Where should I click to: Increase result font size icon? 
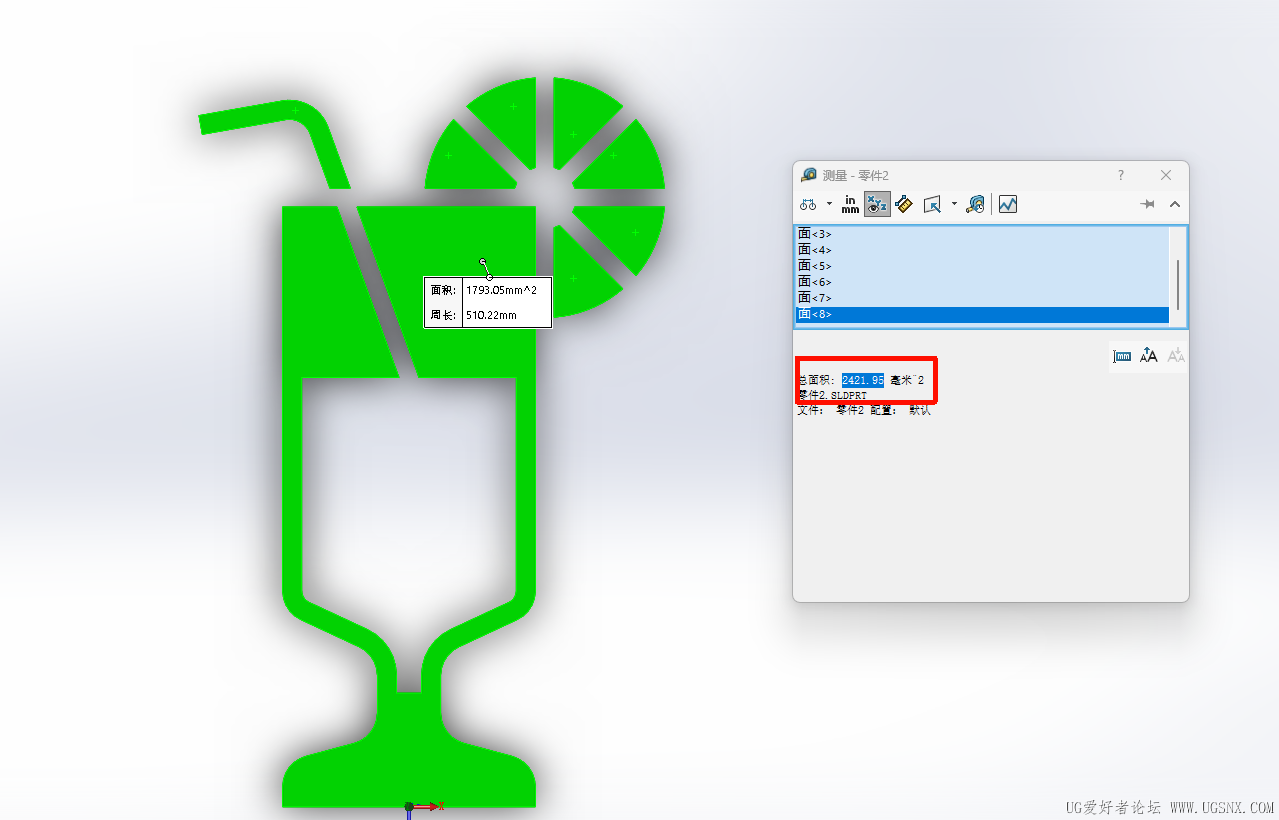point(1149,356)
